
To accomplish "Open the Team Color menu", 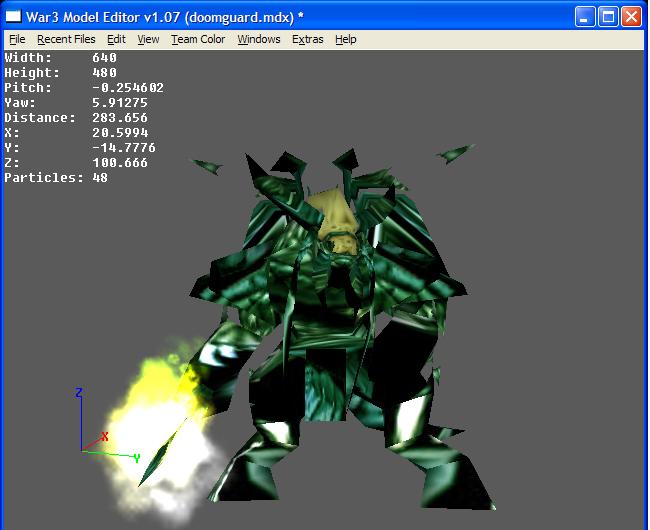I will (198, 39).
